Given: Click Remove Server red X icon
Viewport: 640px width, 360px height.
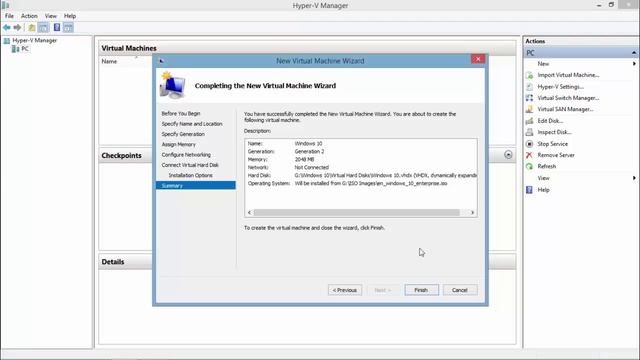Looking at the screenshot, I should coord(529,155).
